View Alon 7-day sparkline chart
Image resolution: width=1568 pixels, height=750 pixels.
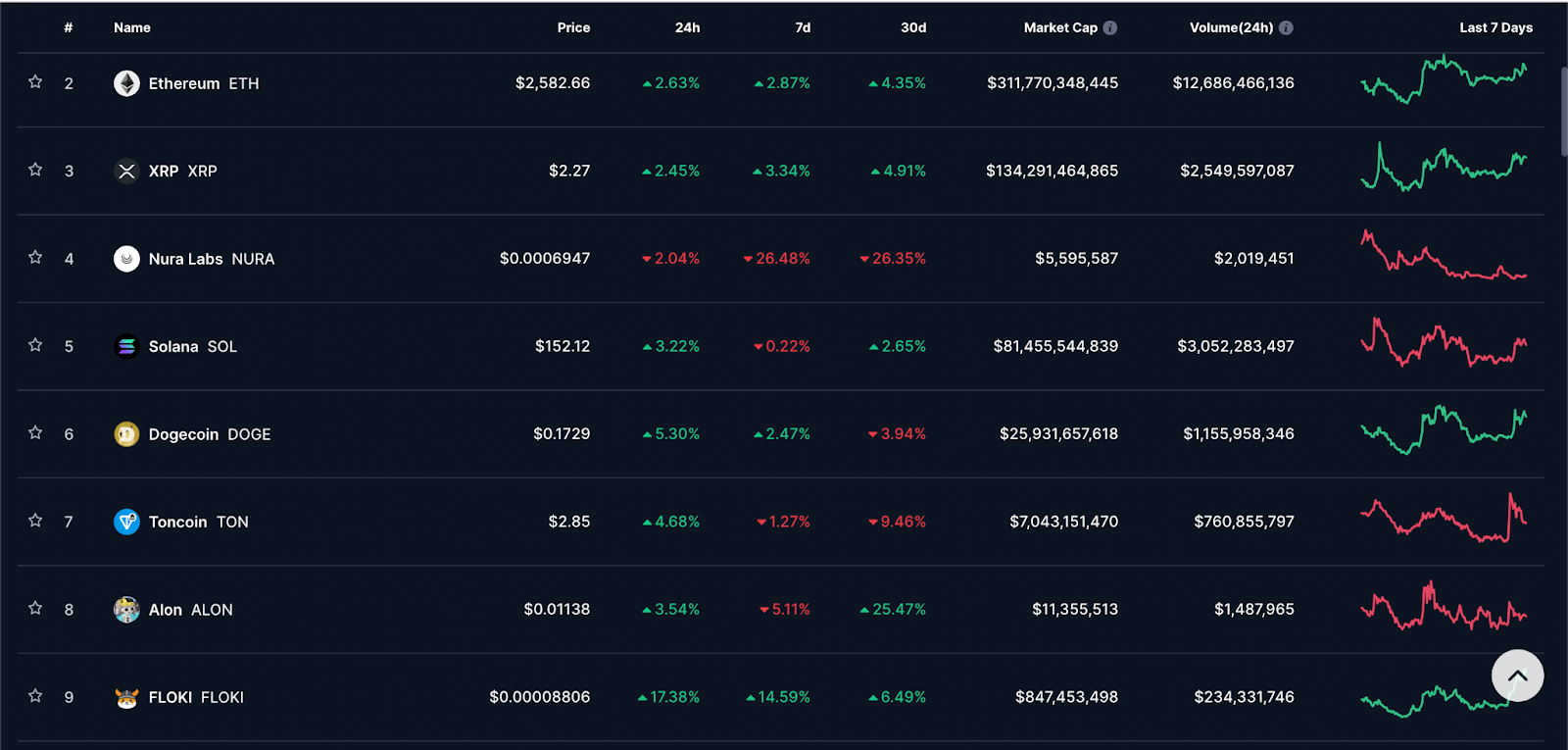point(1444,605)
